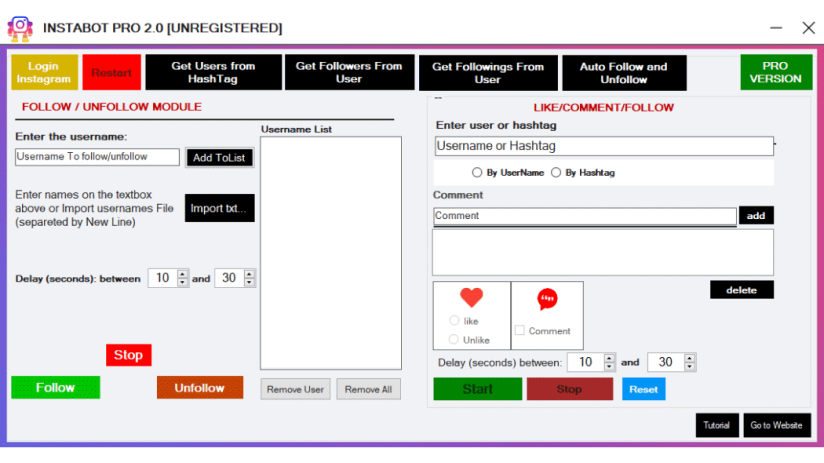The image size is (824, 463).
Task: Increase the like/comment minimum delay of 10
Action: pyautogui.click(x=609, y=357)
